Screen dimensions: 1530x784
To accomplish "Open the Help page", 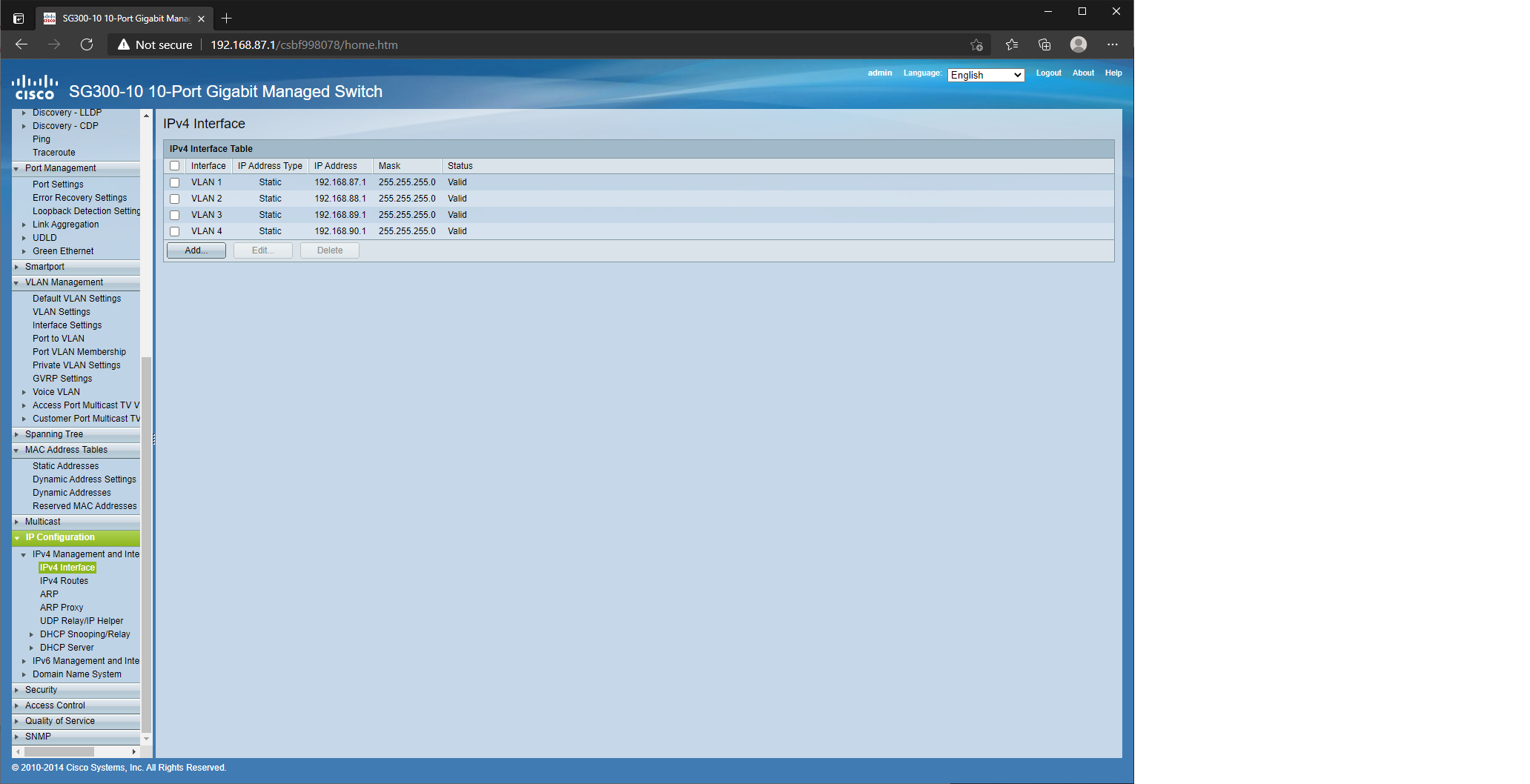I will (x=1113, y=73).
